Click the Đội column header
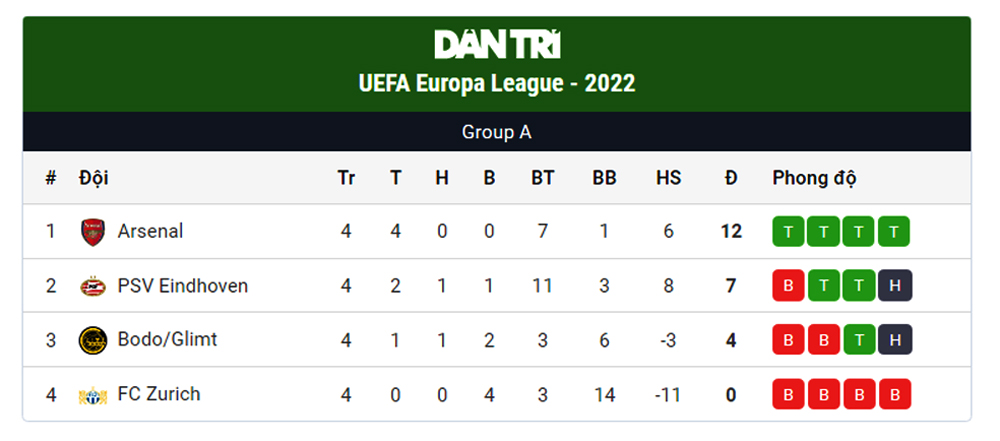The width and height of the screenshot is (1000, 441). (x=94, y=178)
